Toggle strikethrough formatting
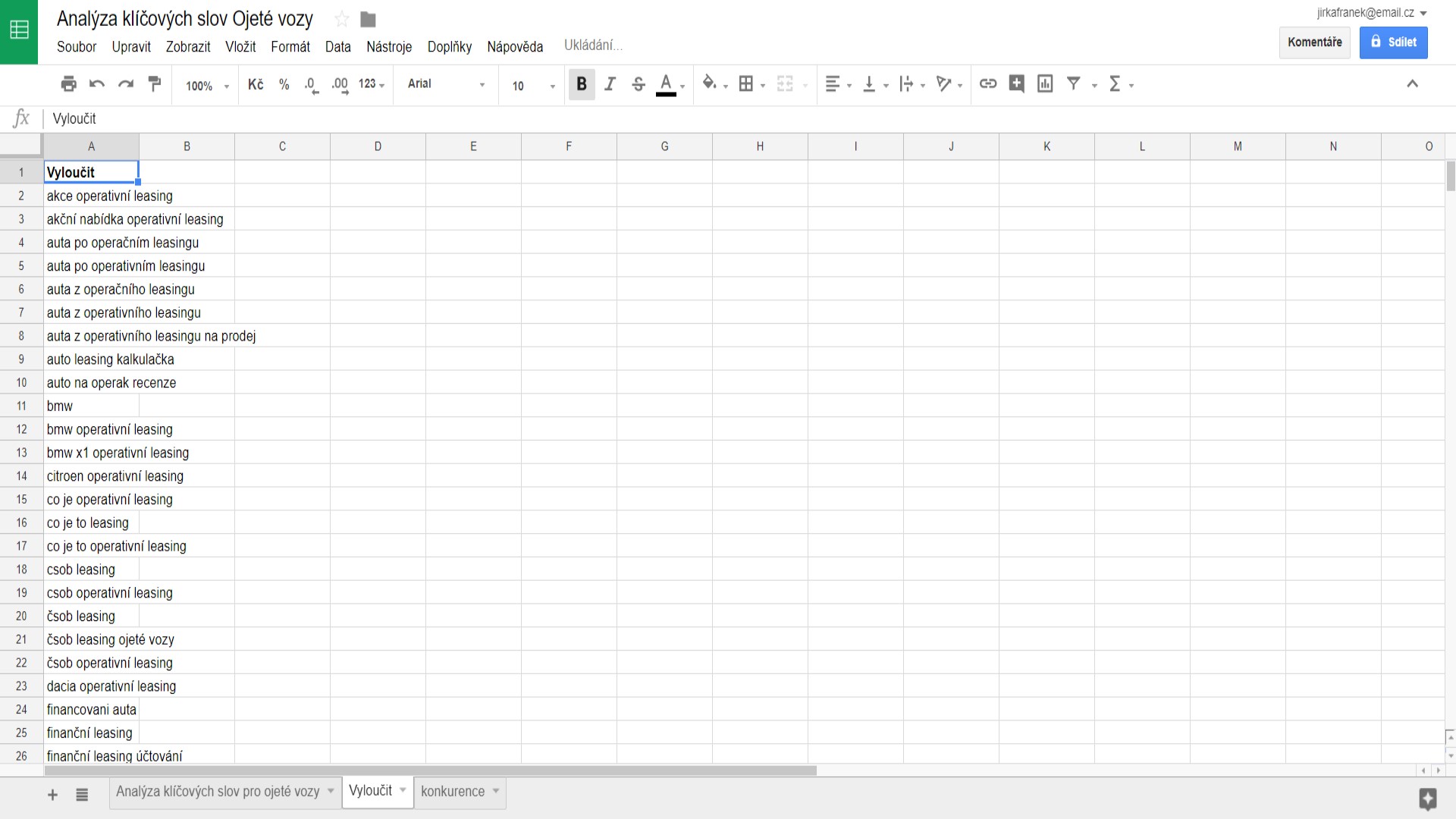 tap(639, 84)
